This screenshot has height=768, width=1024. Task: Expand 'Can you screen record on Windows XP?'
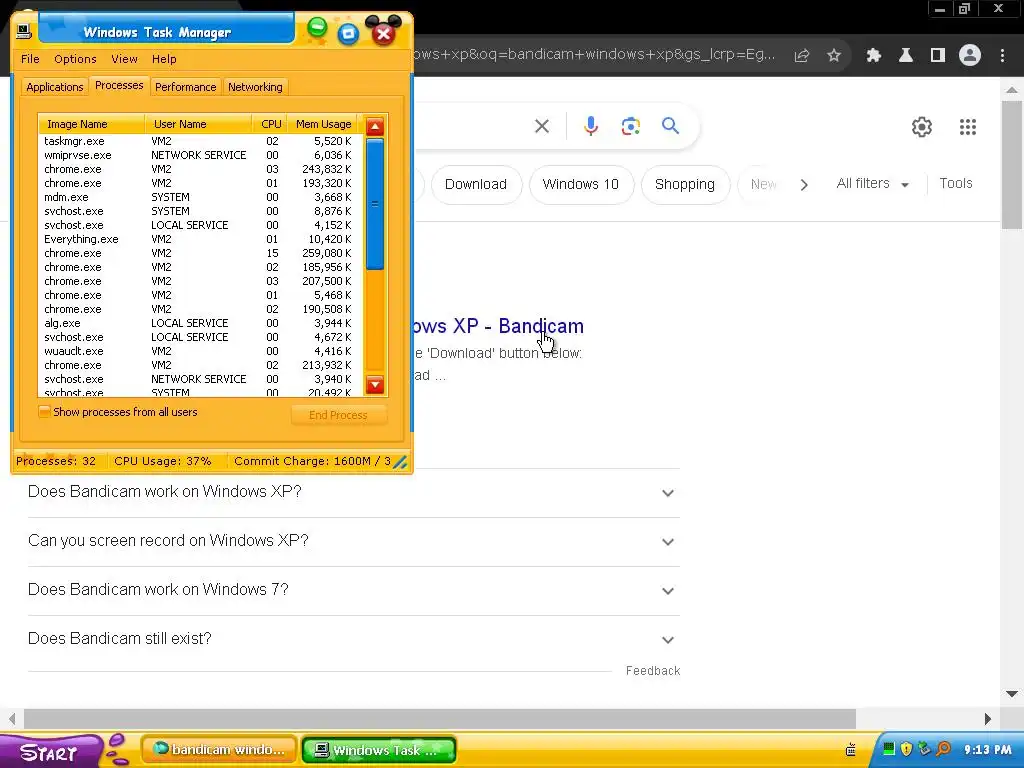(353, 541)
